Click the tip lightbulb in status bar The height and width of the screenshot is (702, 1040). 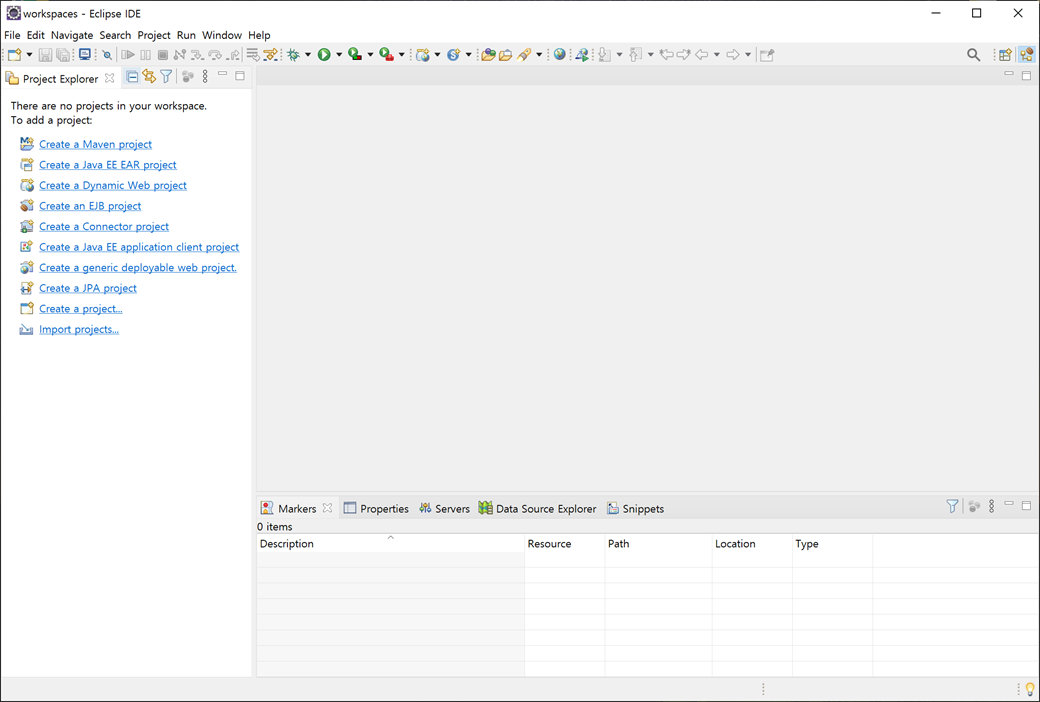point(1030,689)
